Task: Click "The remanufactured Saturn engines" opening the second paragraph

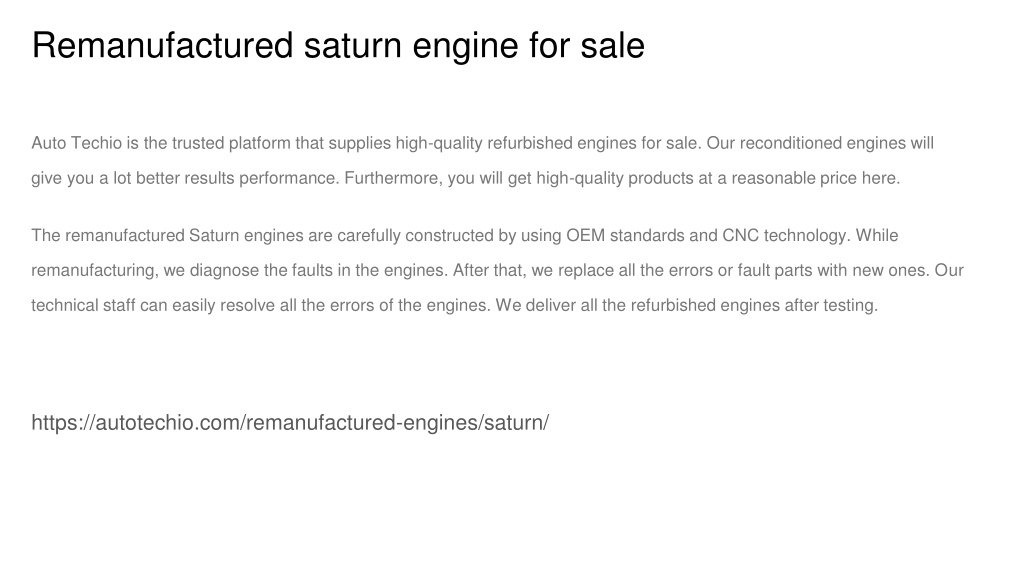Action: pos(167,235)
